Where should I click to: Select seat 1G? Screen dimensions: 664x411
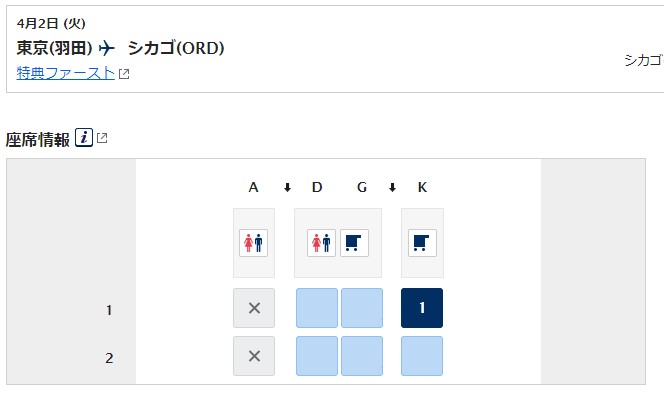[x=362, y=308]
